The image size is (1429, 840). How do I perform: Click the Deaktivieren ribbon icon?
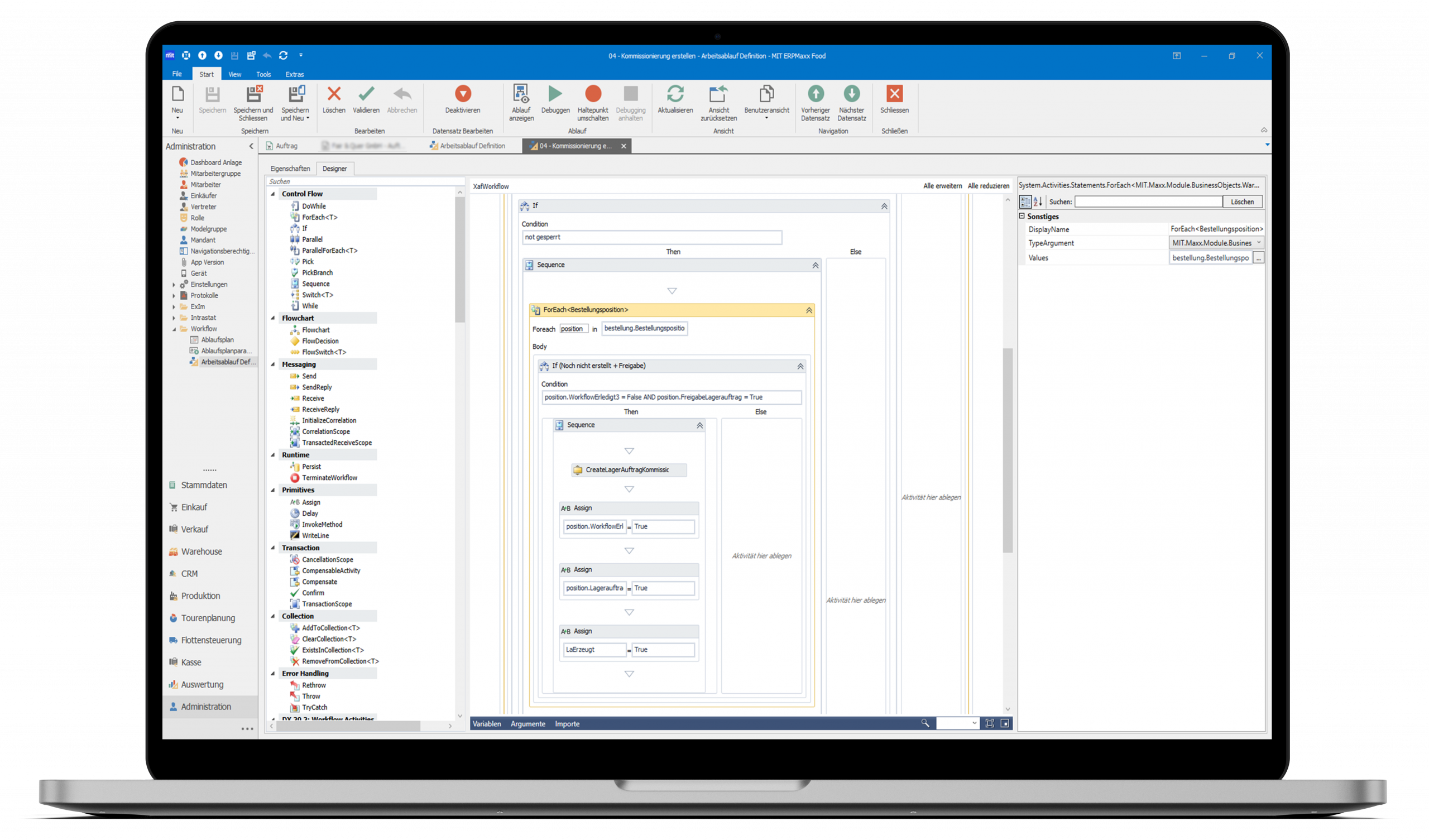[462, 94]
